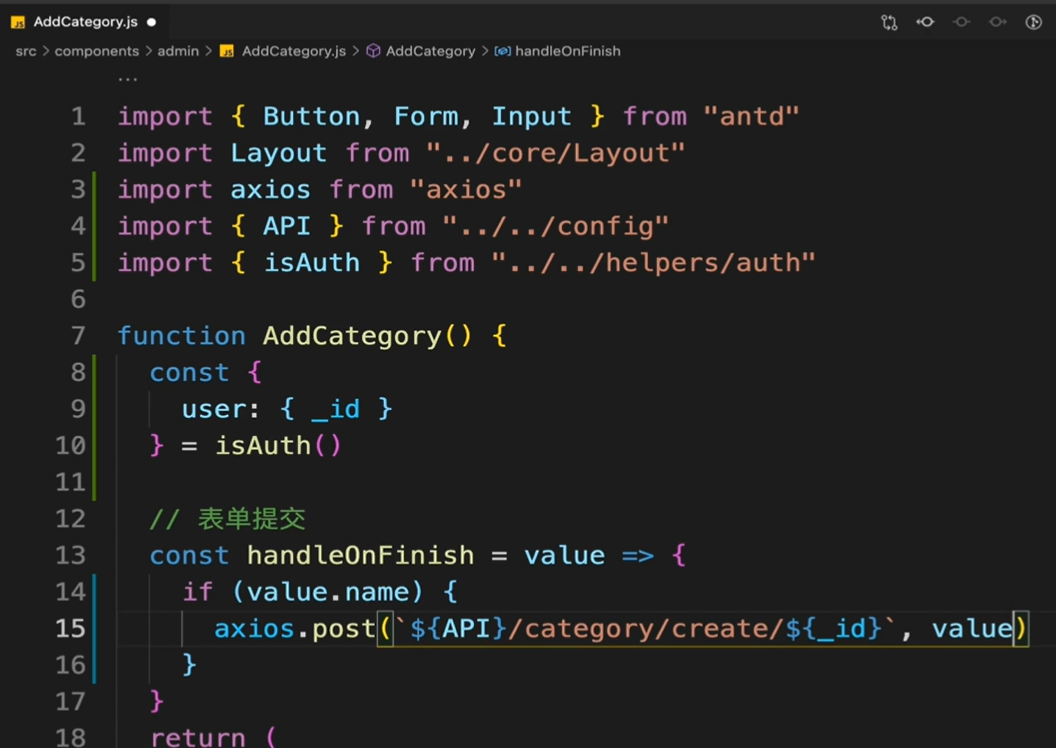
Task: Click line number 1 in gutter
Action: point(78,116)
